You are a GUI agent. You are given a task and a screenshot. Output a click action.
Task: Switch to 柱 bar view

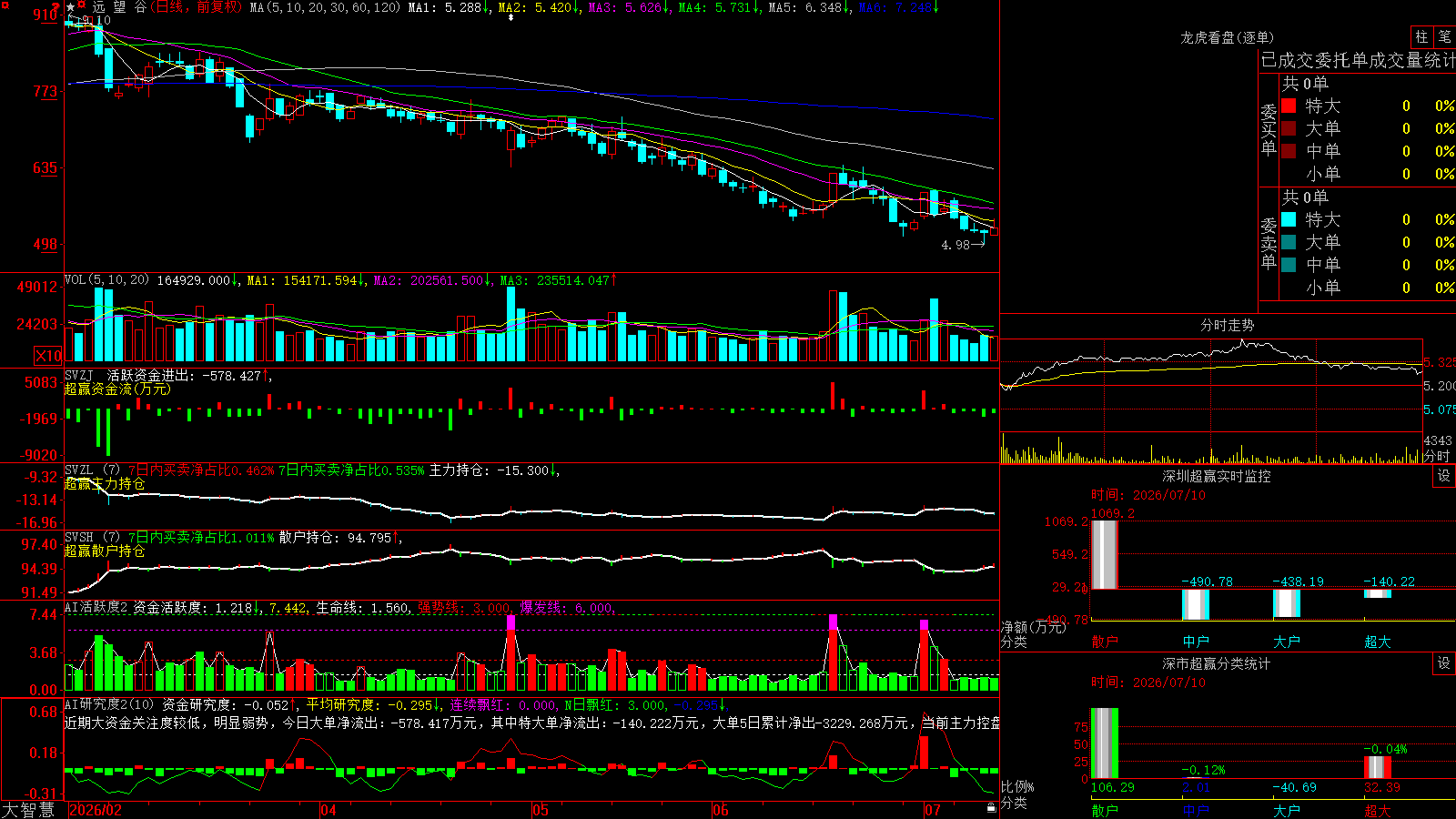[1421, 36]
